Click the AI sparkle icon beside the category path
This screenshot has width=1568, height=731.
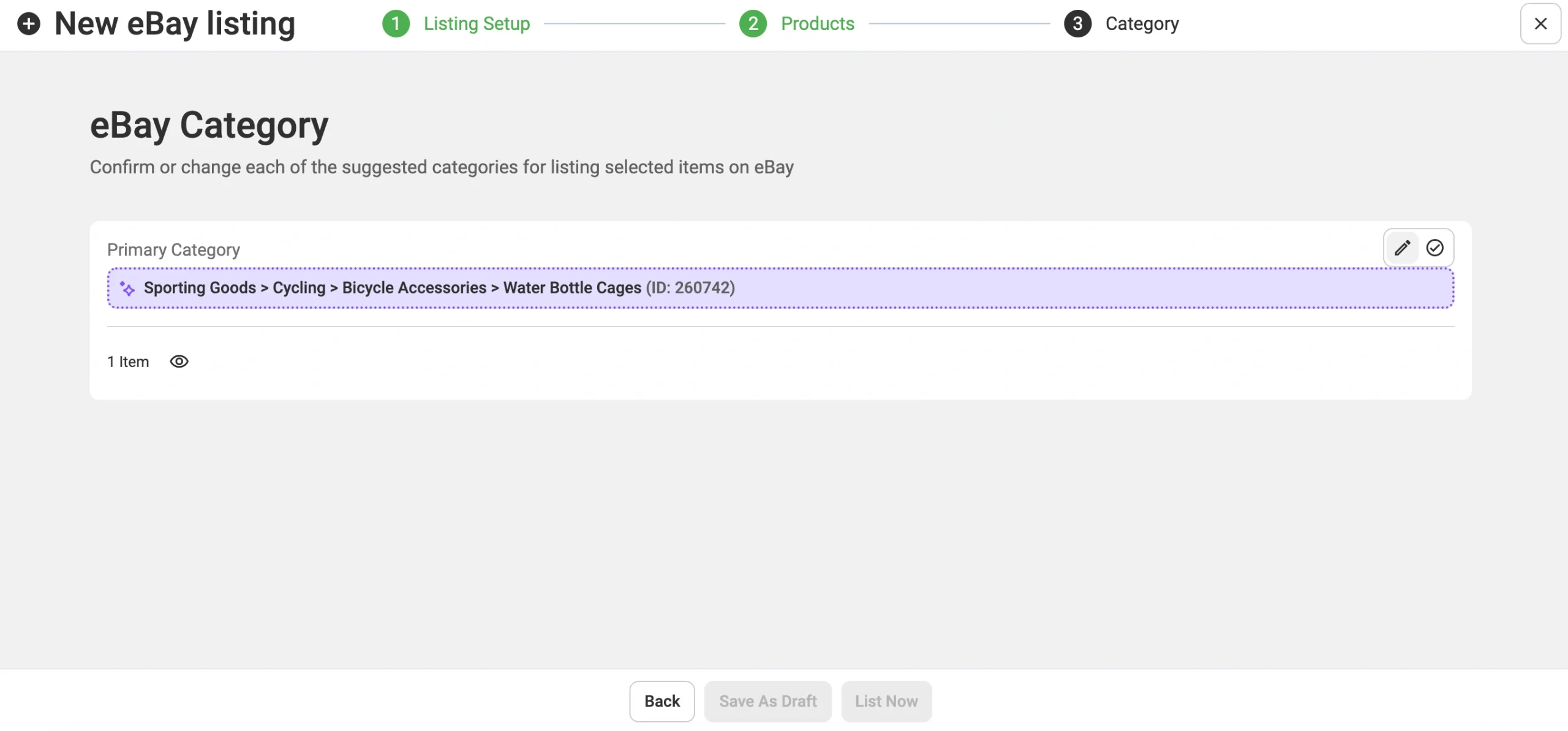pyautogui.click(x=127, y=288)
